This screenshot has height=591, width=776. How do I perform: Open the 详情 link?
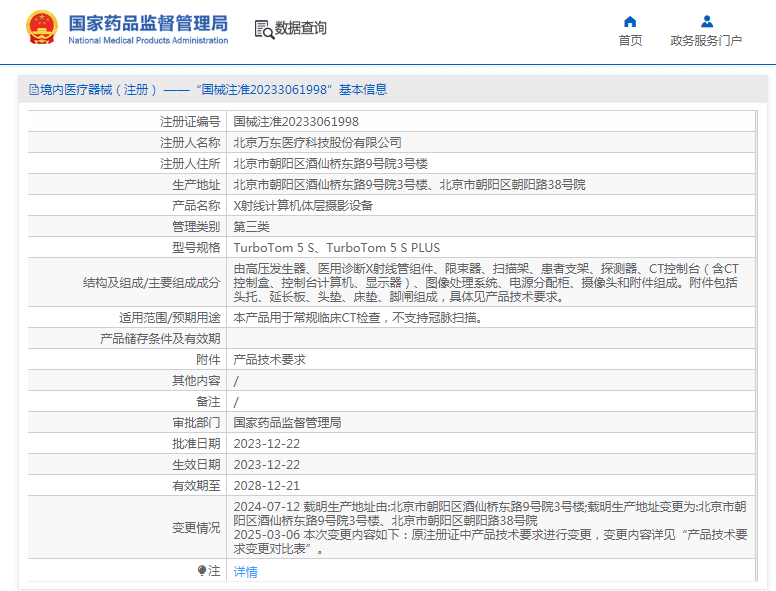tap(245, 572)
